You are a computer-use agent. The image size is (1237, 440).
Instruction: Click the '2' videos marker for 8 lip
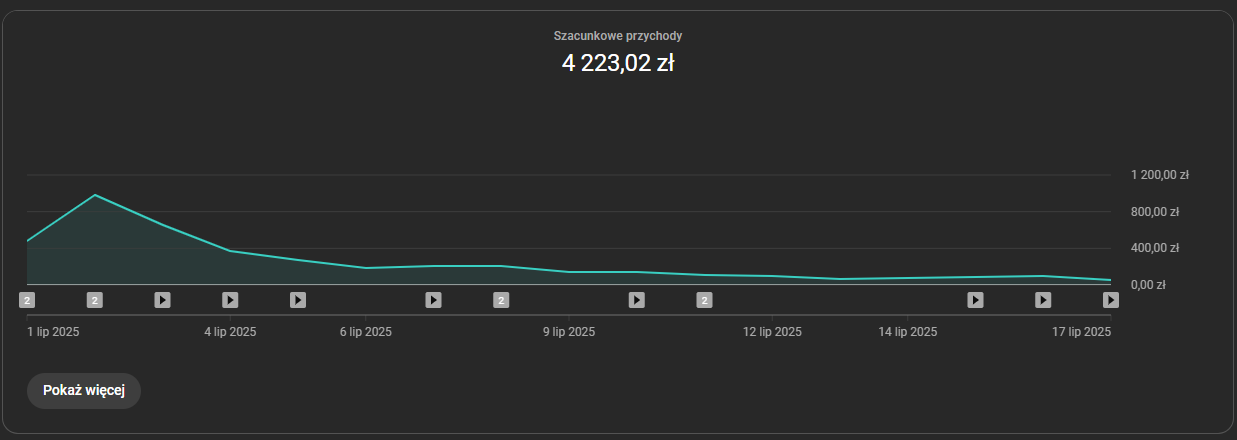click(501, 299)
